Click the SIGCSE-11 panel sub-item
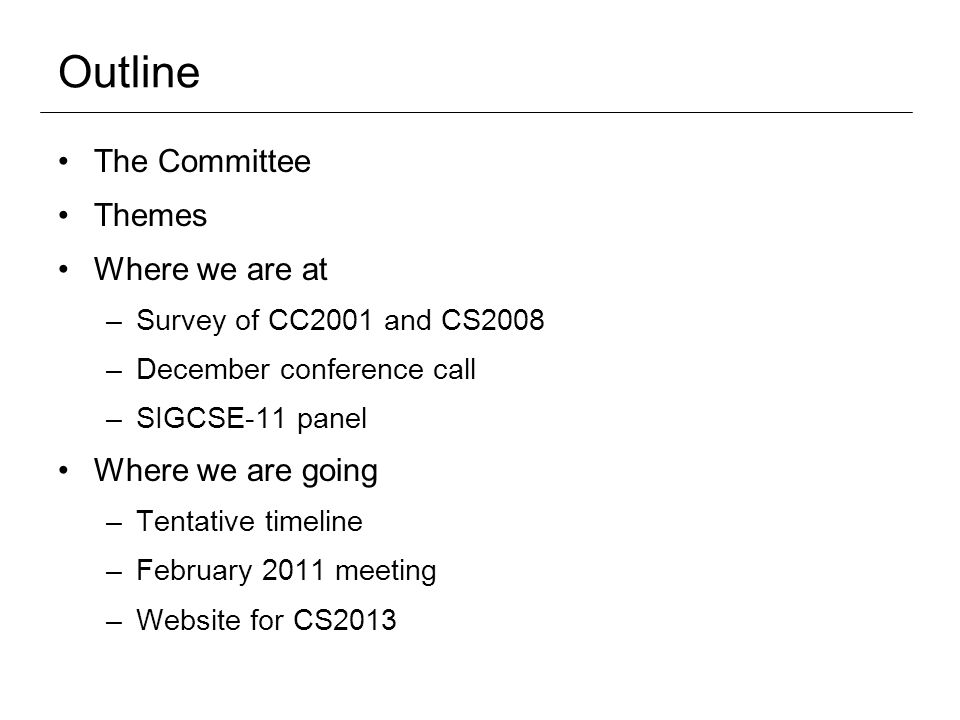Viewport: 960px width, 720px height. click(252, 419)
